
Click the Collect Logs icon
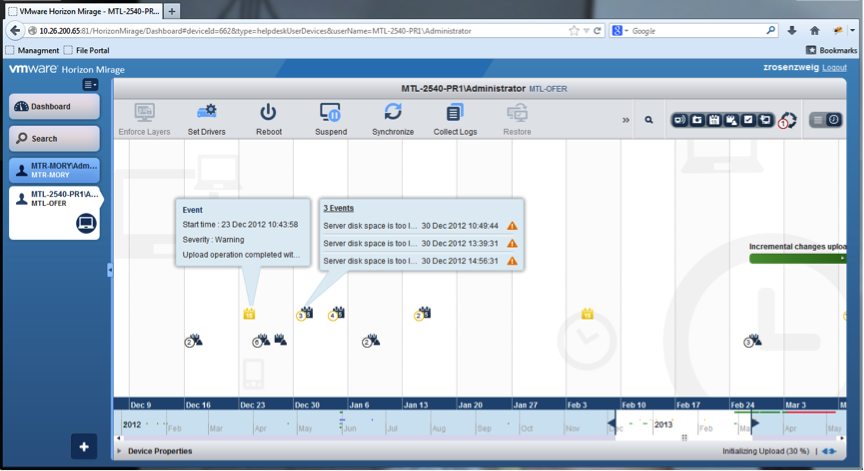coord(455,112)
